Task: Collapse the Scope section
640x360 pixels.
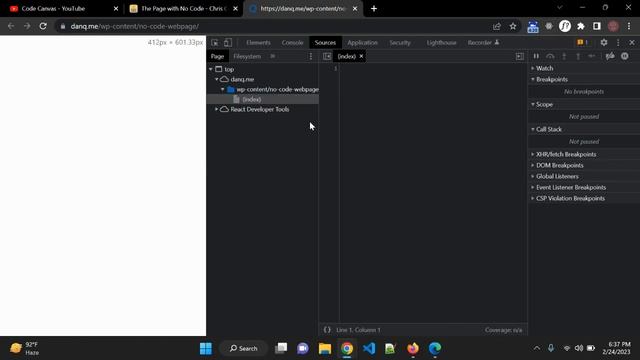Action: coord(544,104)
